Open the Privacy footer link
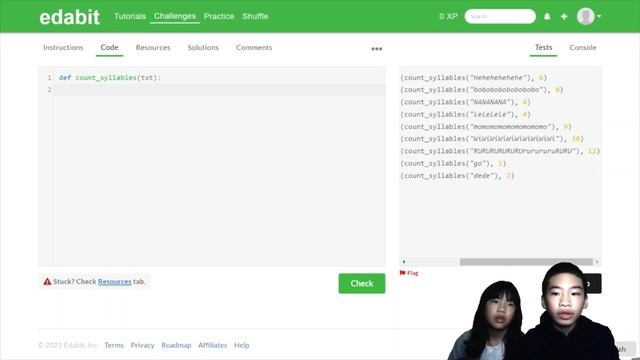 142,345
